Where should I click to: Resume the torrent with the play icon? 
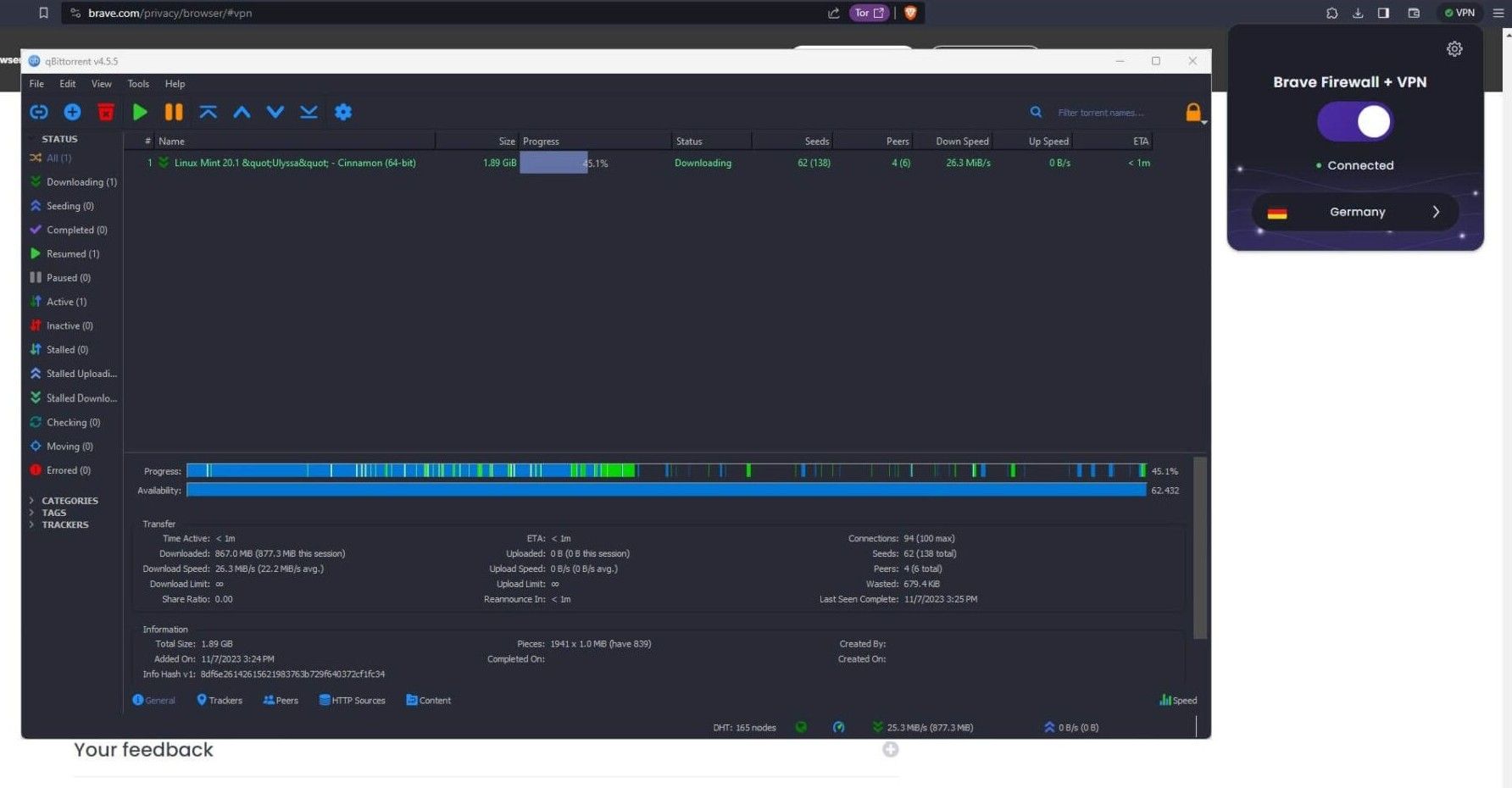click(140, 111)
